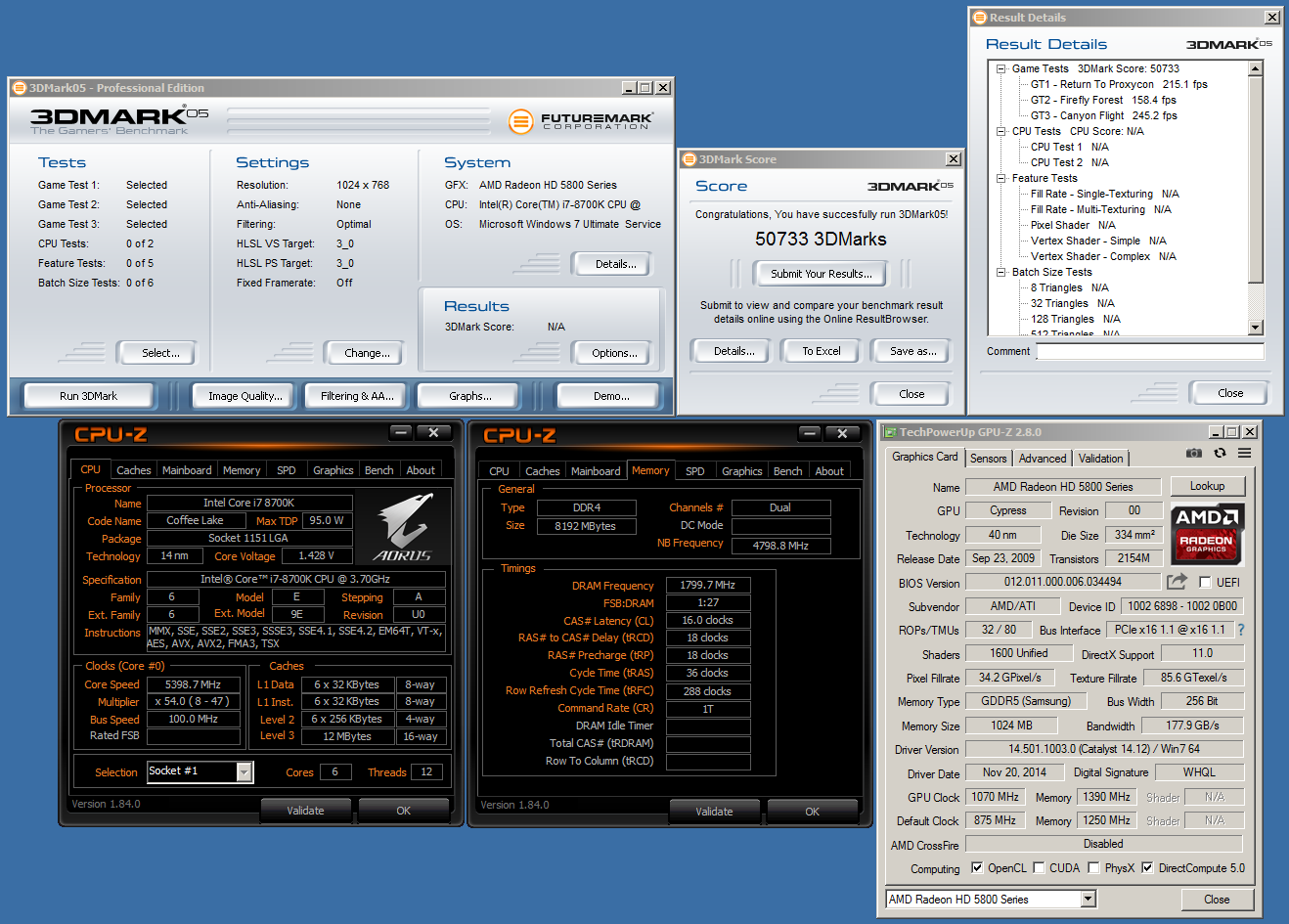Click the GPU-Z screenshot camera icon
The width and height of the screenshot is (1289, 924).
(x=1193, y=454)
